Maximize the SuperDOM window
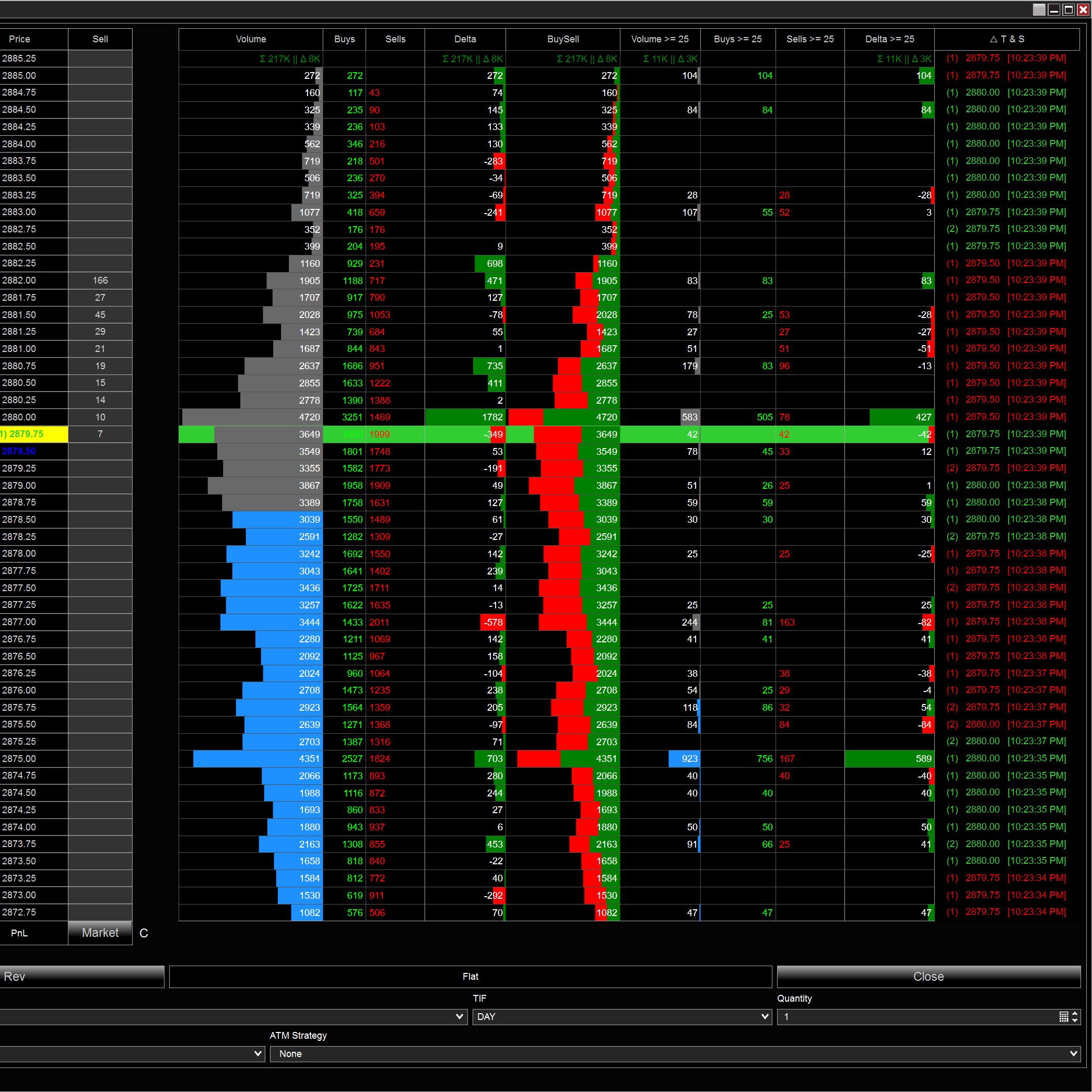Viewport: 1092px width, 1092px height. click(1068, 9)
